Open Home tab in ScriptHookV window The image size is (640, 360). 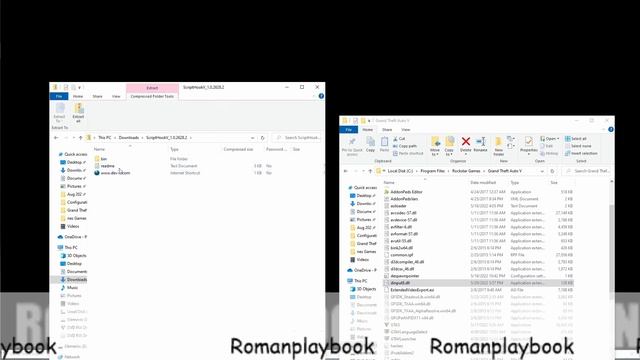click(x=78, y=96)
